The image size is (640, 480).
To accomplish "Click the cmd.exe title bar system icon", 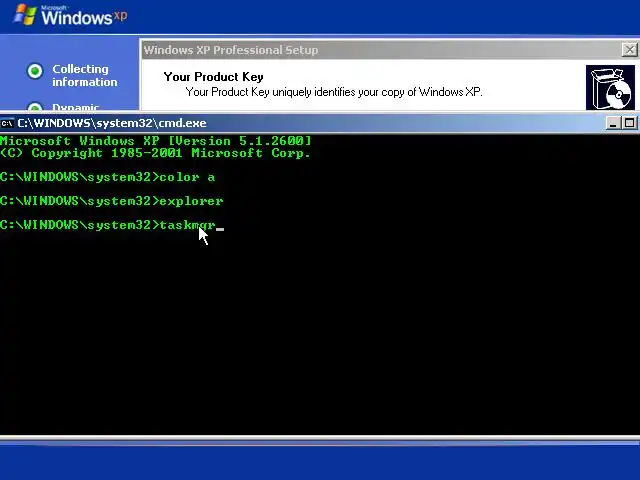I will 7,123.
